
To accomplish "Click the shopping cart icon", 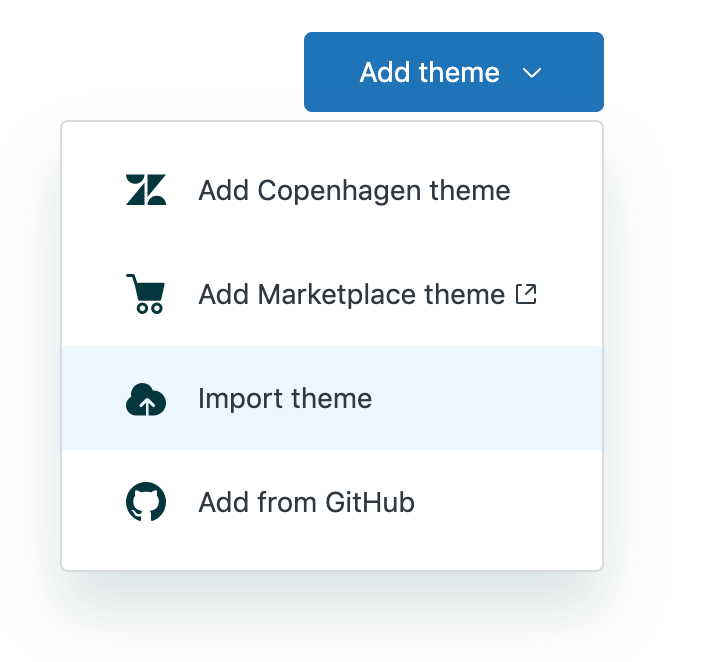I will (x=146, y=294).
